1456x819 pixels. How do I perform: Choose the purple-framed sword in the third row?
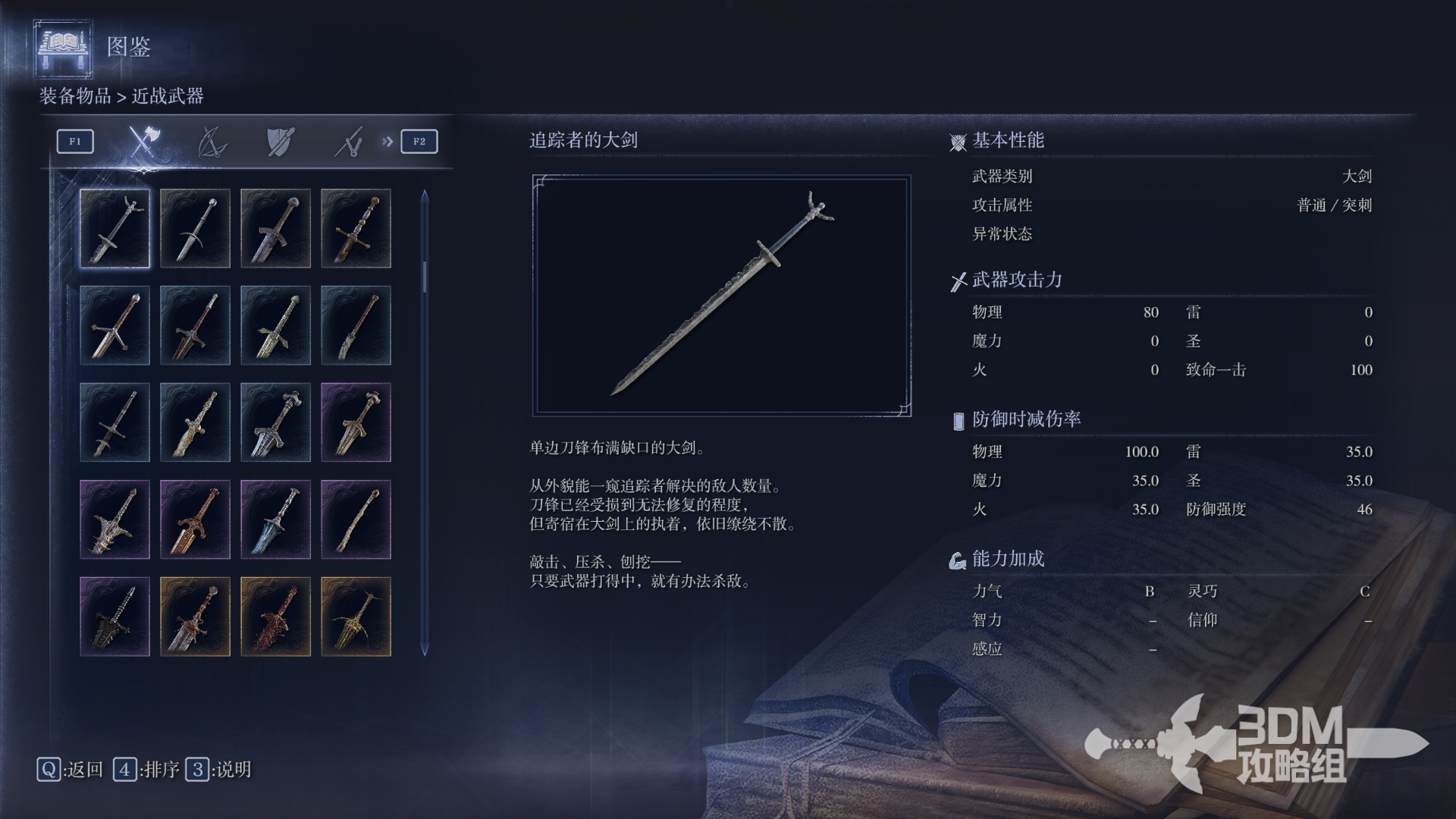(x=356, y=422)
